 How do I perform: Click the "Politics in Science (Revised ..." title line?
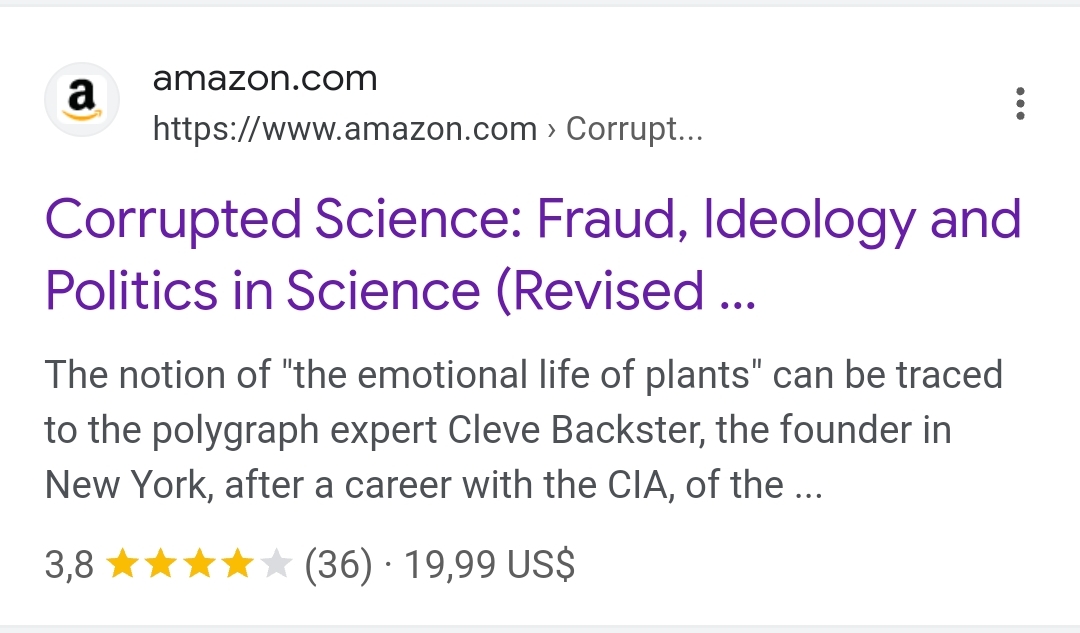(x=400, y=290)
